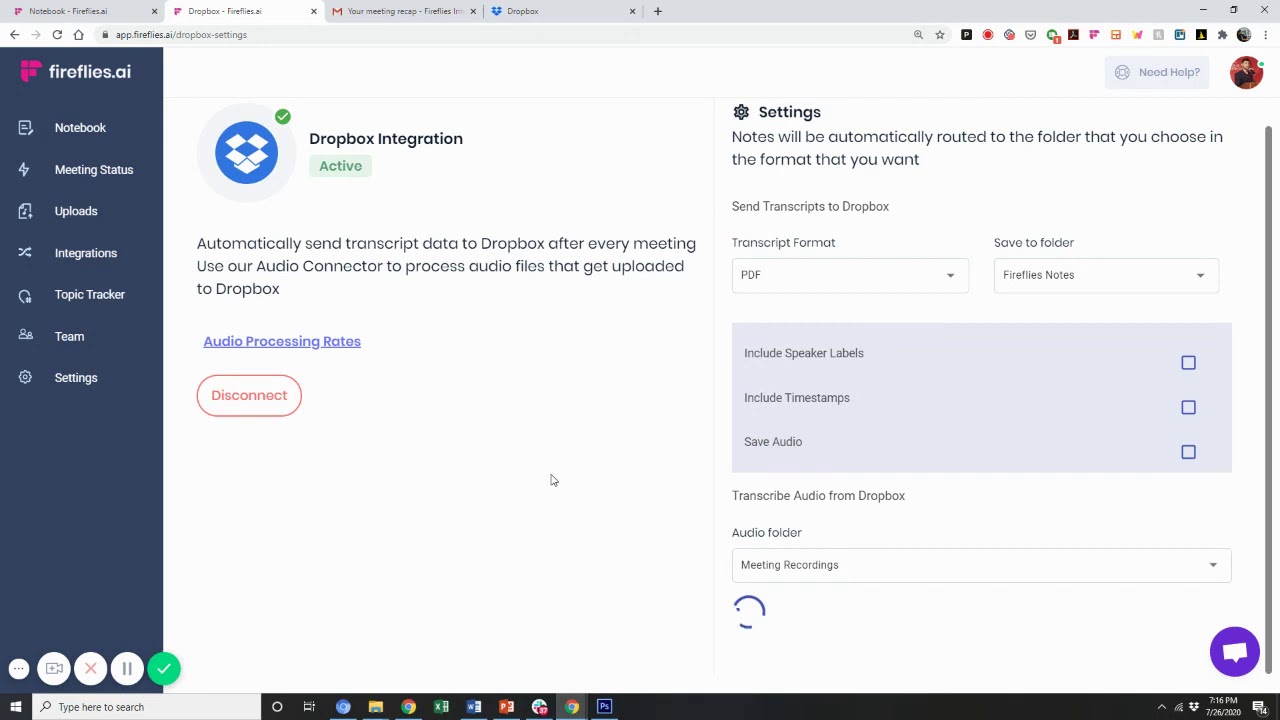1280x720 pixels.
Task: Open Settings in the left sidebar
Action: point(58,378)
